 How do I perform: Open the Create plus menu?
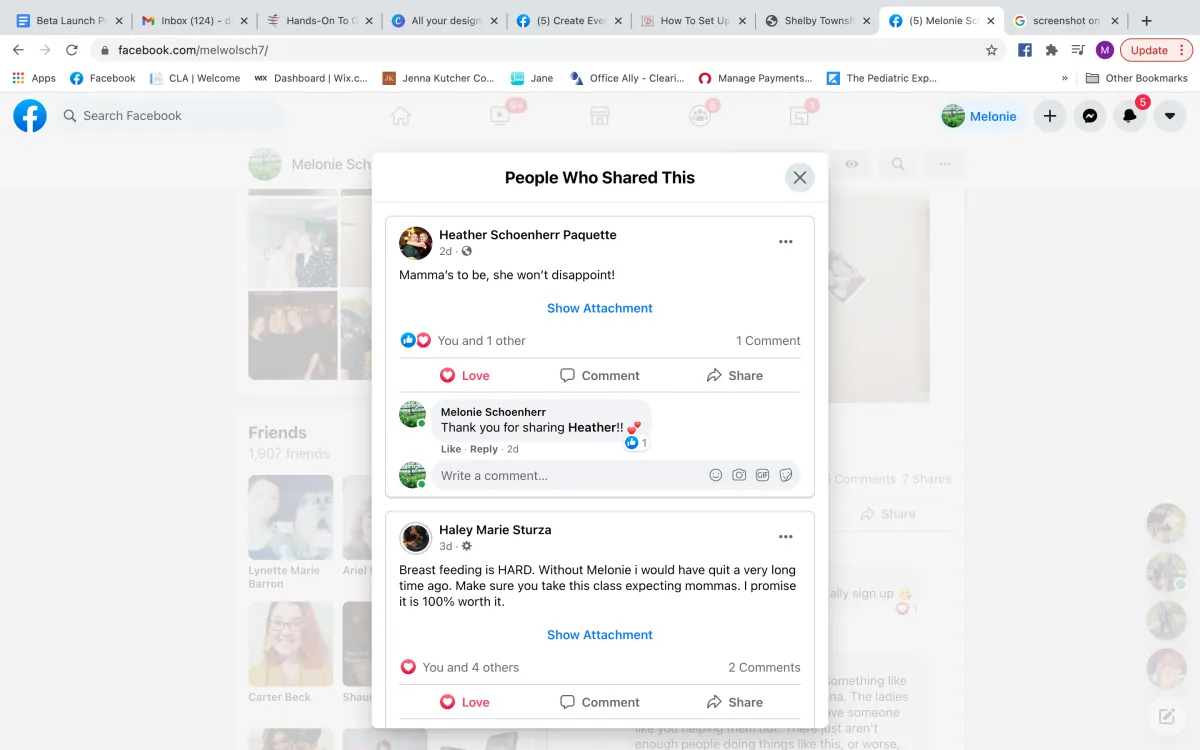tap(1050, 116)
